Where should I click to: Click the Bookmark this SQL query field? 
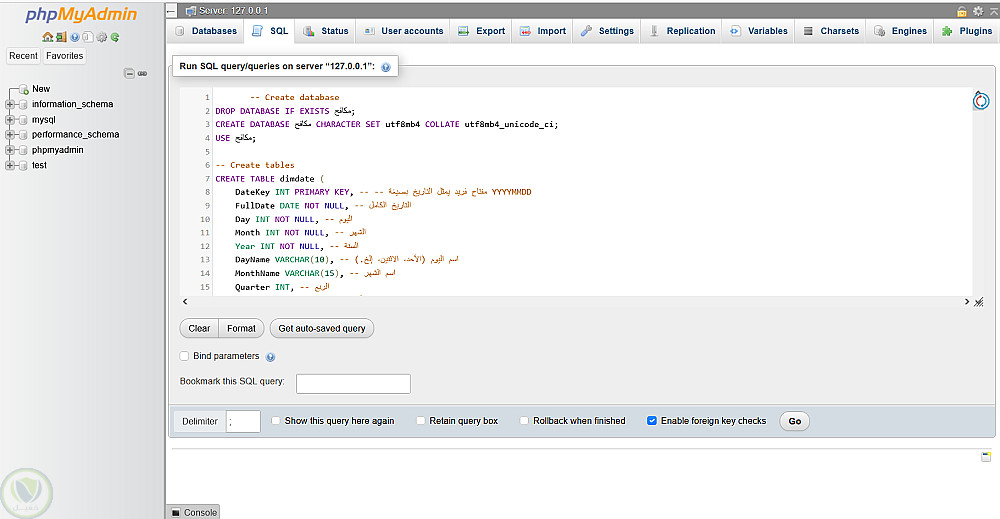(x=353, y=384)
